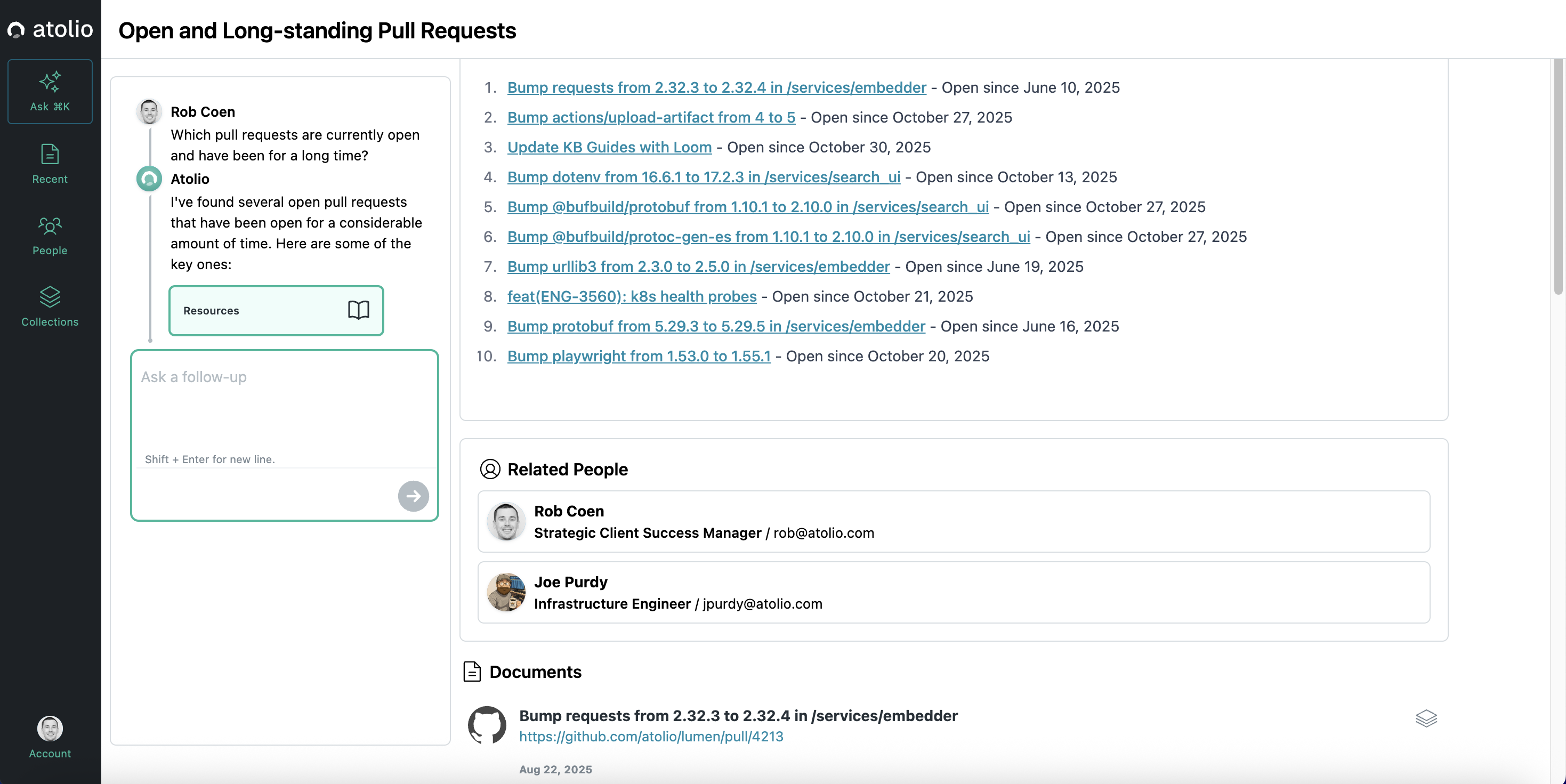The width and height of the screenshot is (1566, 784).
Task: Open Rob Coen's related person card
Action: [953, 521]
